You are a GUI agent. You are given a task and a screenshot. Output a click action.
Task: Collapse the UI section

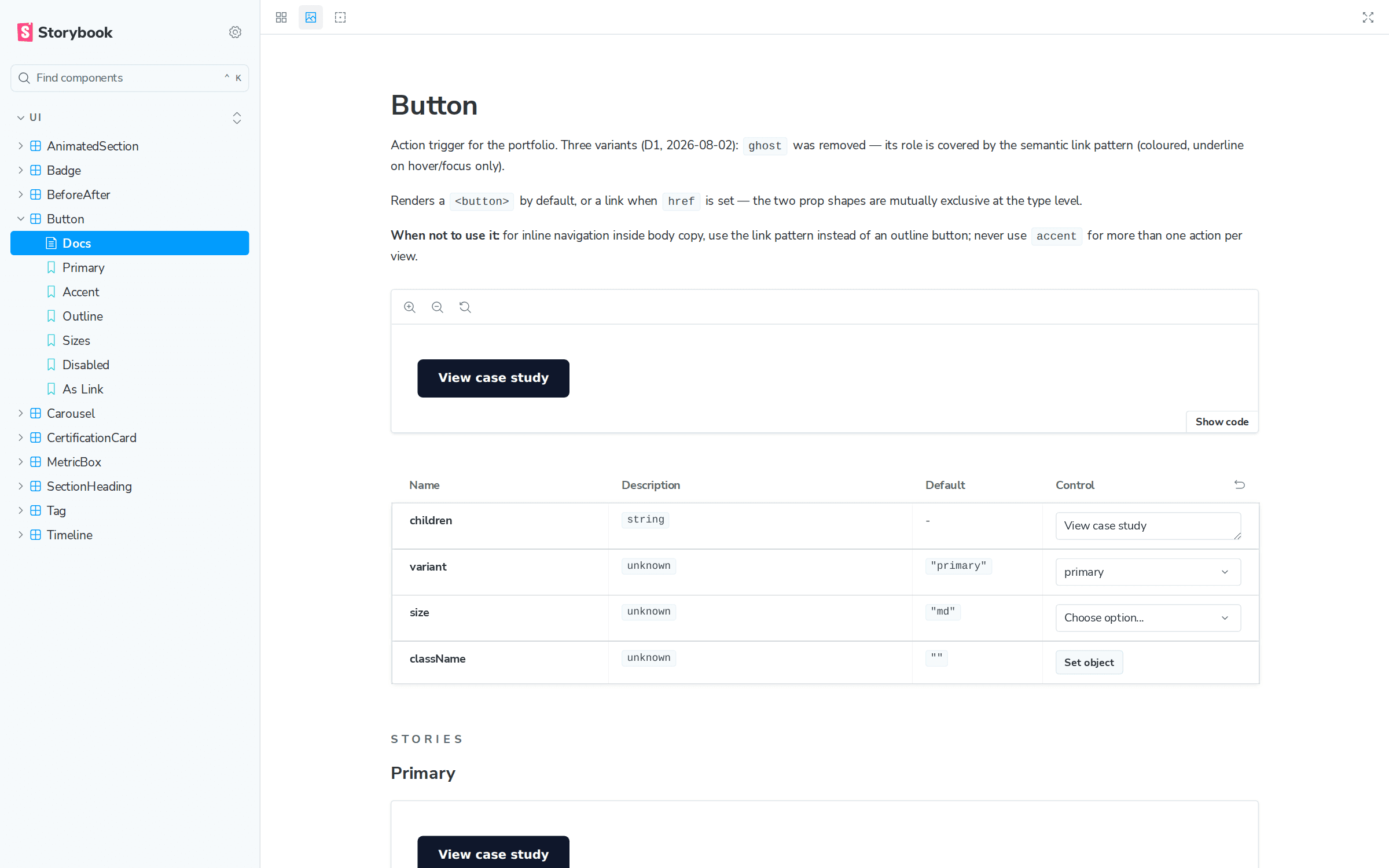[x=29, y=117]
